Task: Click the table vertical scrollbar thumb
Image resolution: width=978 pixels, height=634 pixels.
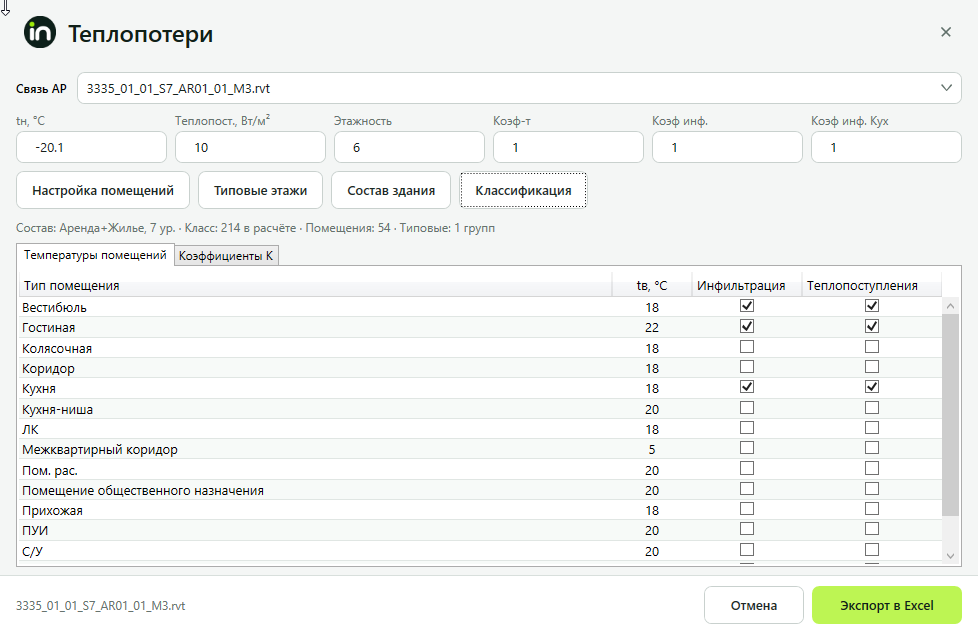Action: coord(950,415)
